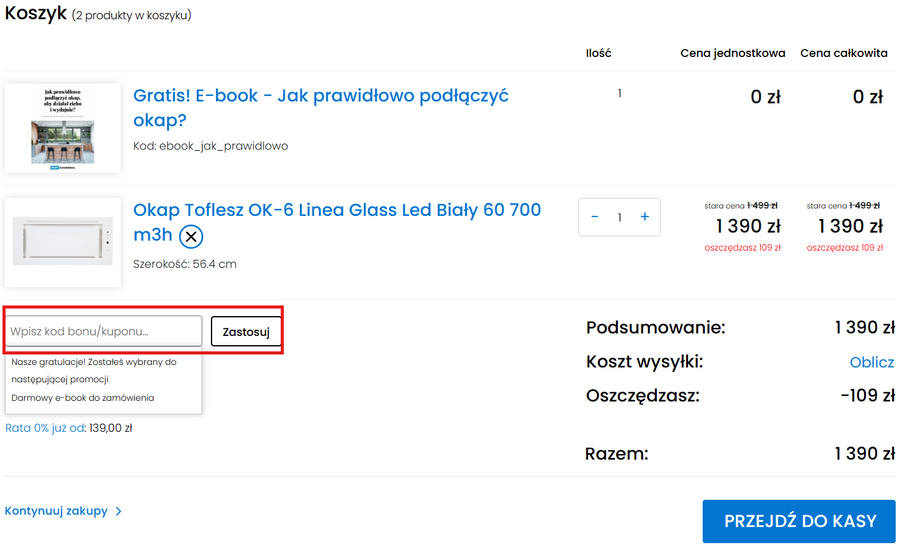Open the Rata 0% installment link
Viewport: 900px width, 545px height.
pos(44,428)
